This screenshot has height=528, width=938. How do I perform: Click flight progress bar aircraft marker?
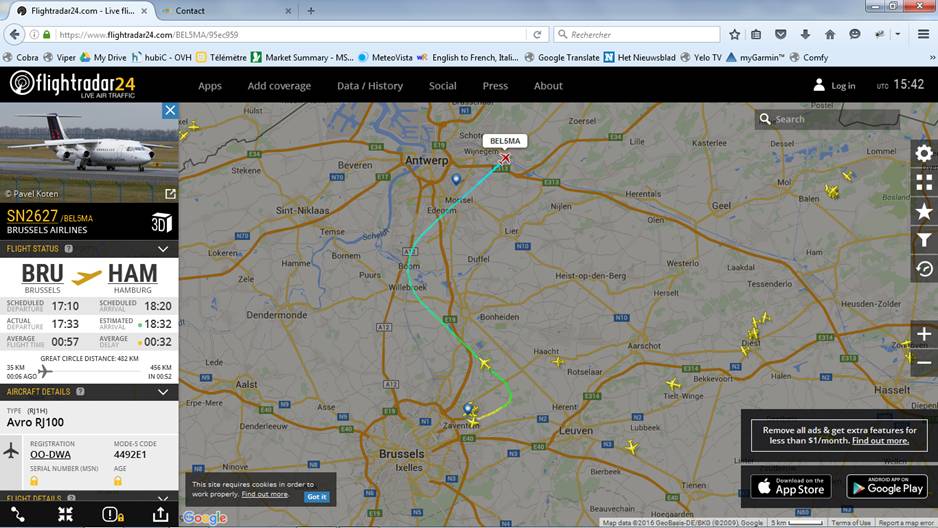45,371
